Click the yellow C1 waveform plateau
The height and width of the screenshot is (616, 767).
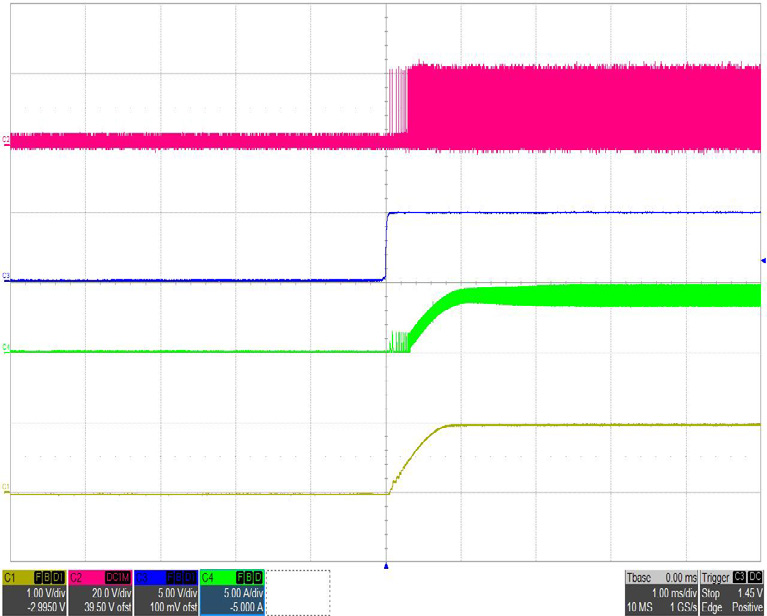pos(600,426)
